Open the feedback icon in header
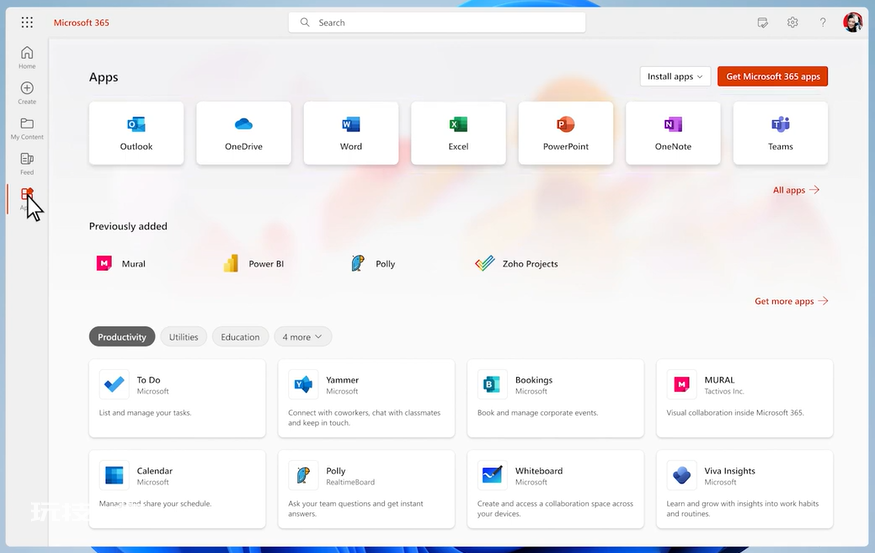875x553 pixels. point(762,22)
